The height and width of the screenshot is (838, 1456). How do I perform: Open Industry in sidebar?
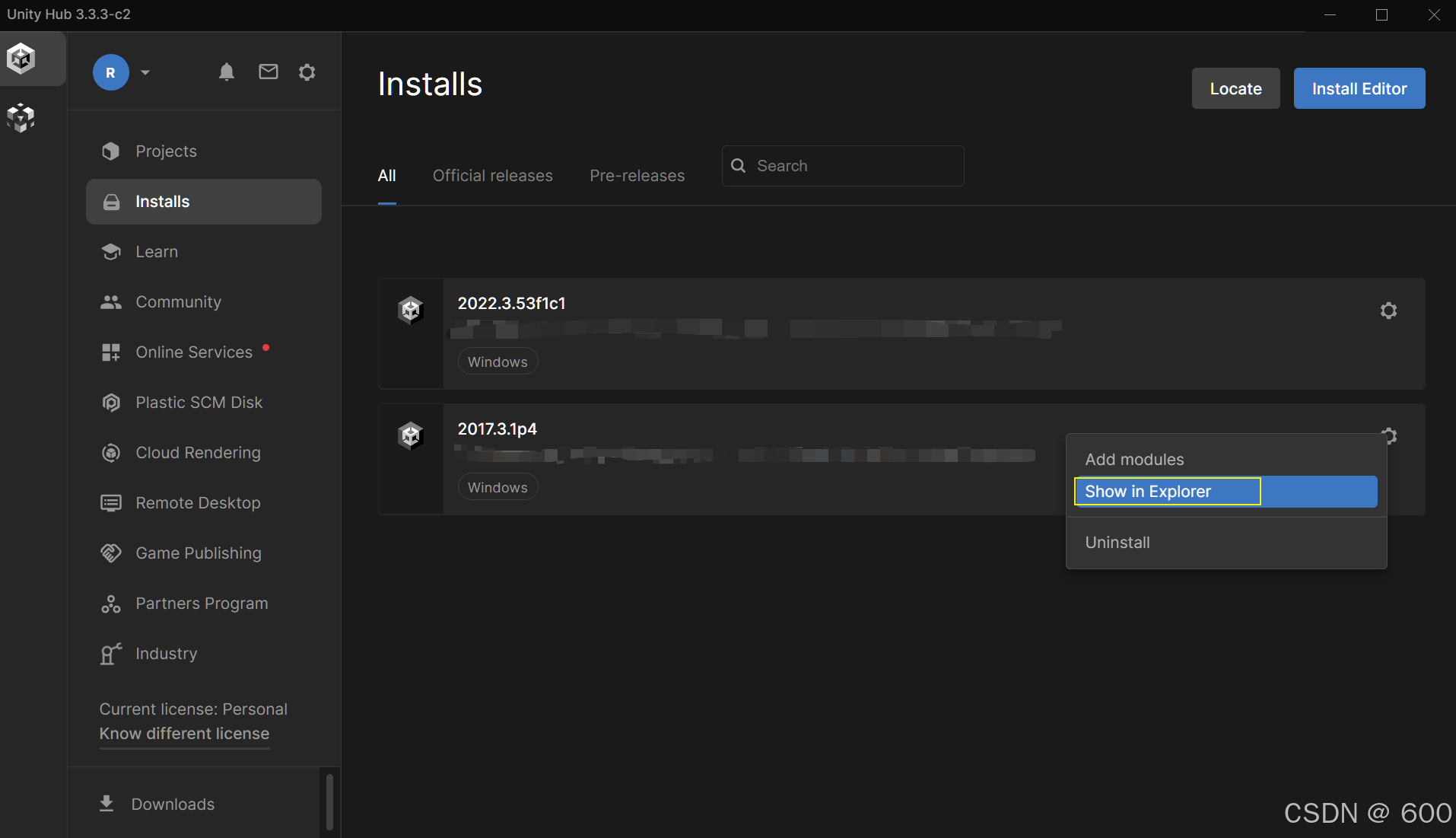click(x=204, y=654)
